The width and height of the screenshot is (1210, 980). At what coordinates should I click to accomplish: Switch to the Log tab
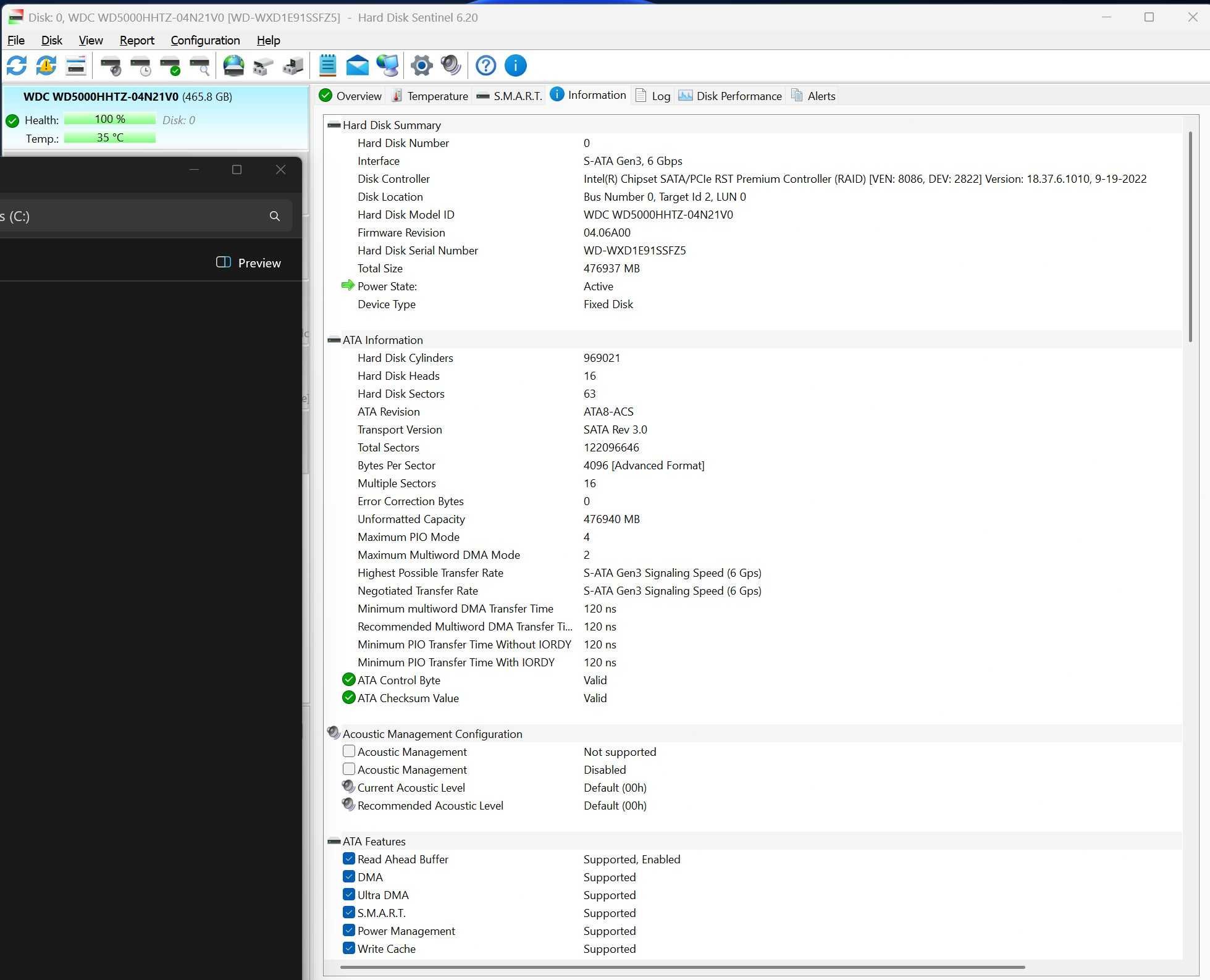coord(653,96)
